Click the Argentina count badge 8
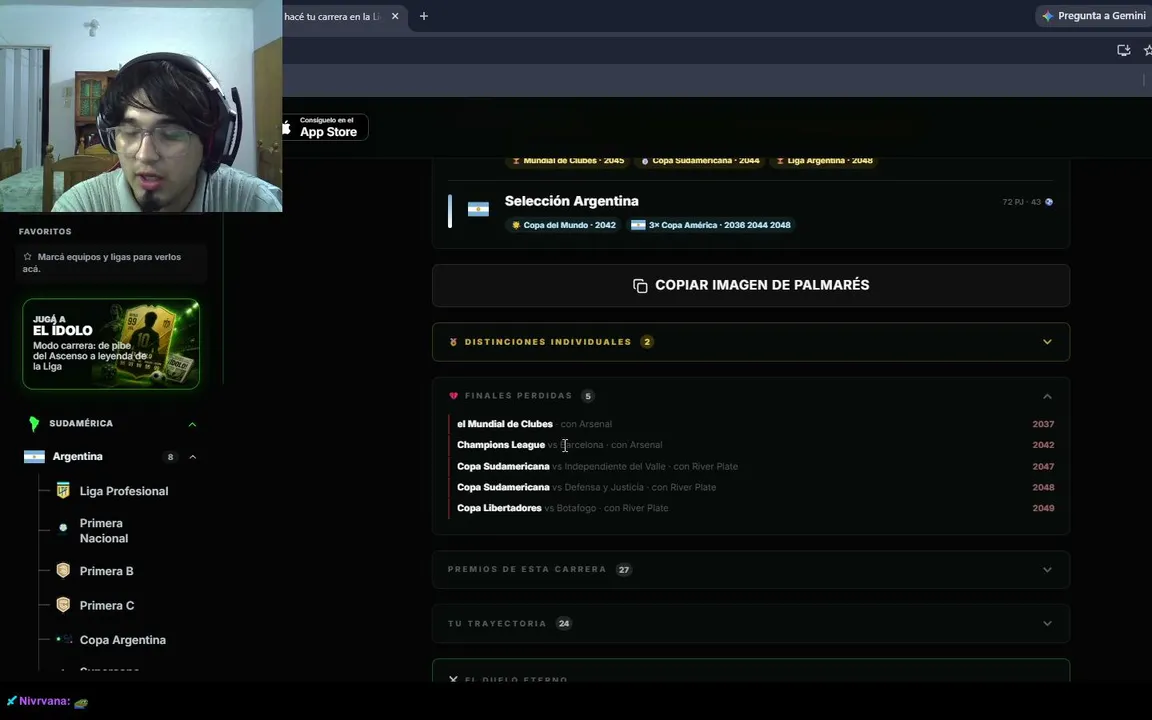 pyautogui.click(x=170, y=457)
